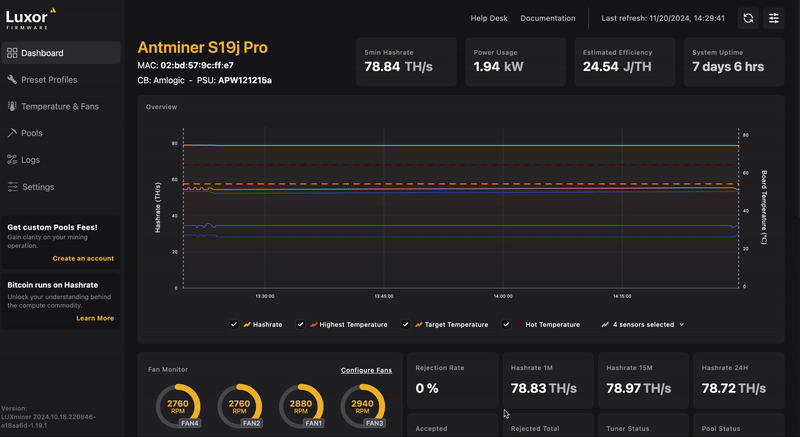Click the Estimated Efficiency 24.54 J/TH card
This screenshot has height=437, width=800.
coord(624,62)
